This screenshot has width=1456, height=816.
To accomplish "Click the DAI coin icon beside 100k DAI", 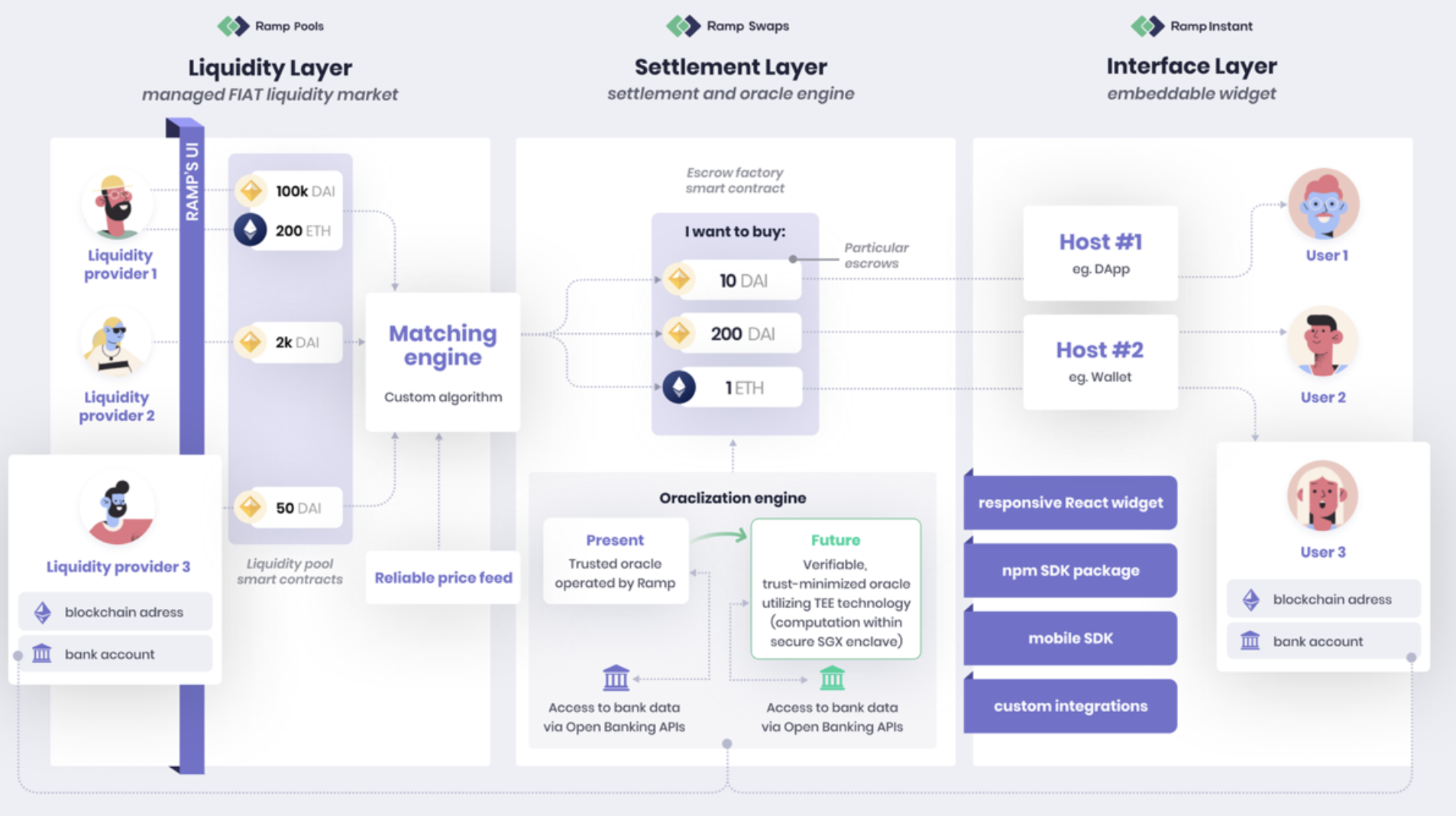I will (251, 191).
